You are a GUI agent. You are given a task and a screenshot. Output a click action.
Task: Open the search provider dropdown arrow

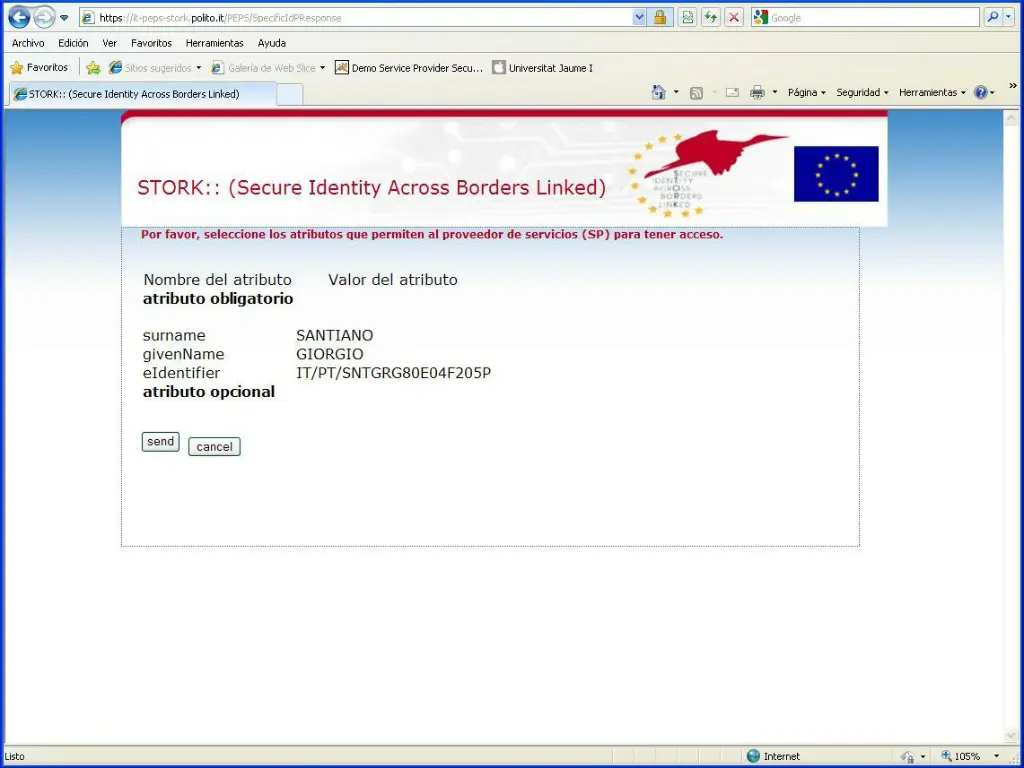(x=1008, y=18)
